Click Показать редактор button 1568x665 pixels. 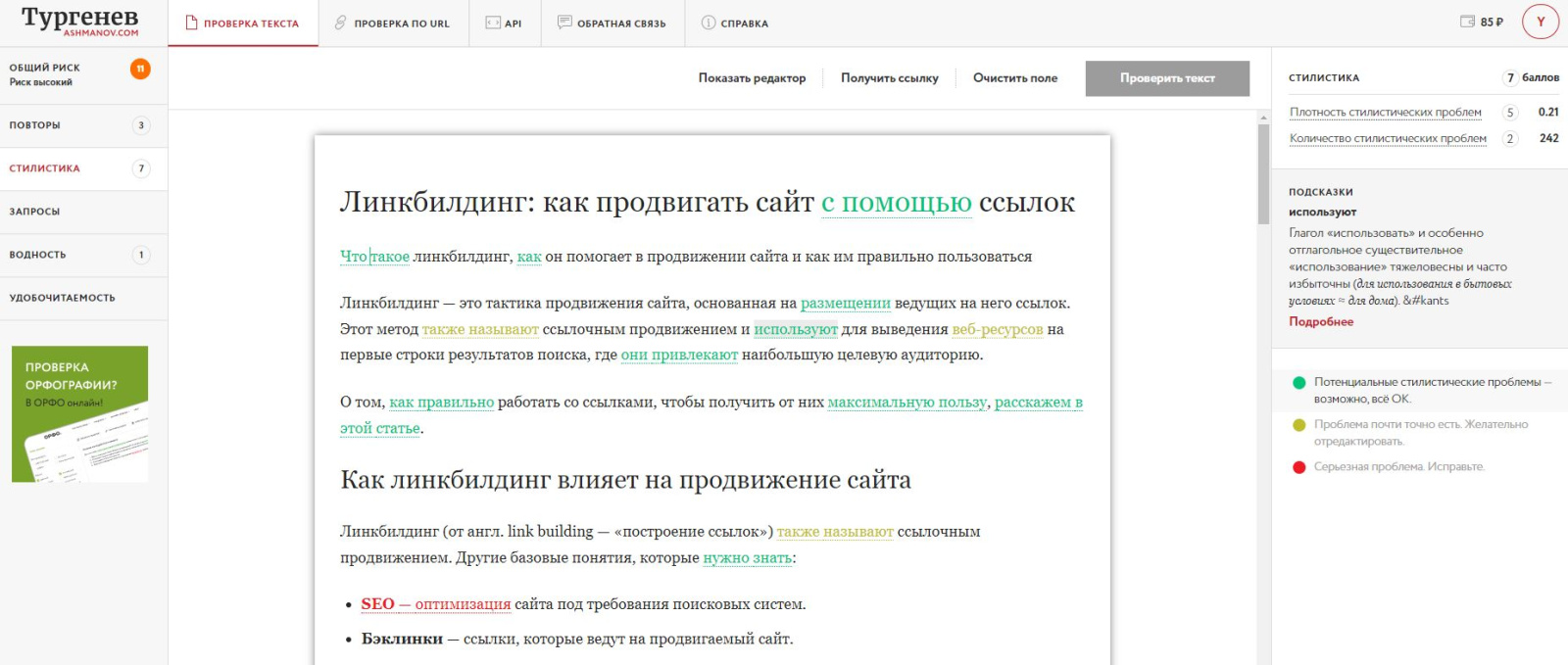752,78
